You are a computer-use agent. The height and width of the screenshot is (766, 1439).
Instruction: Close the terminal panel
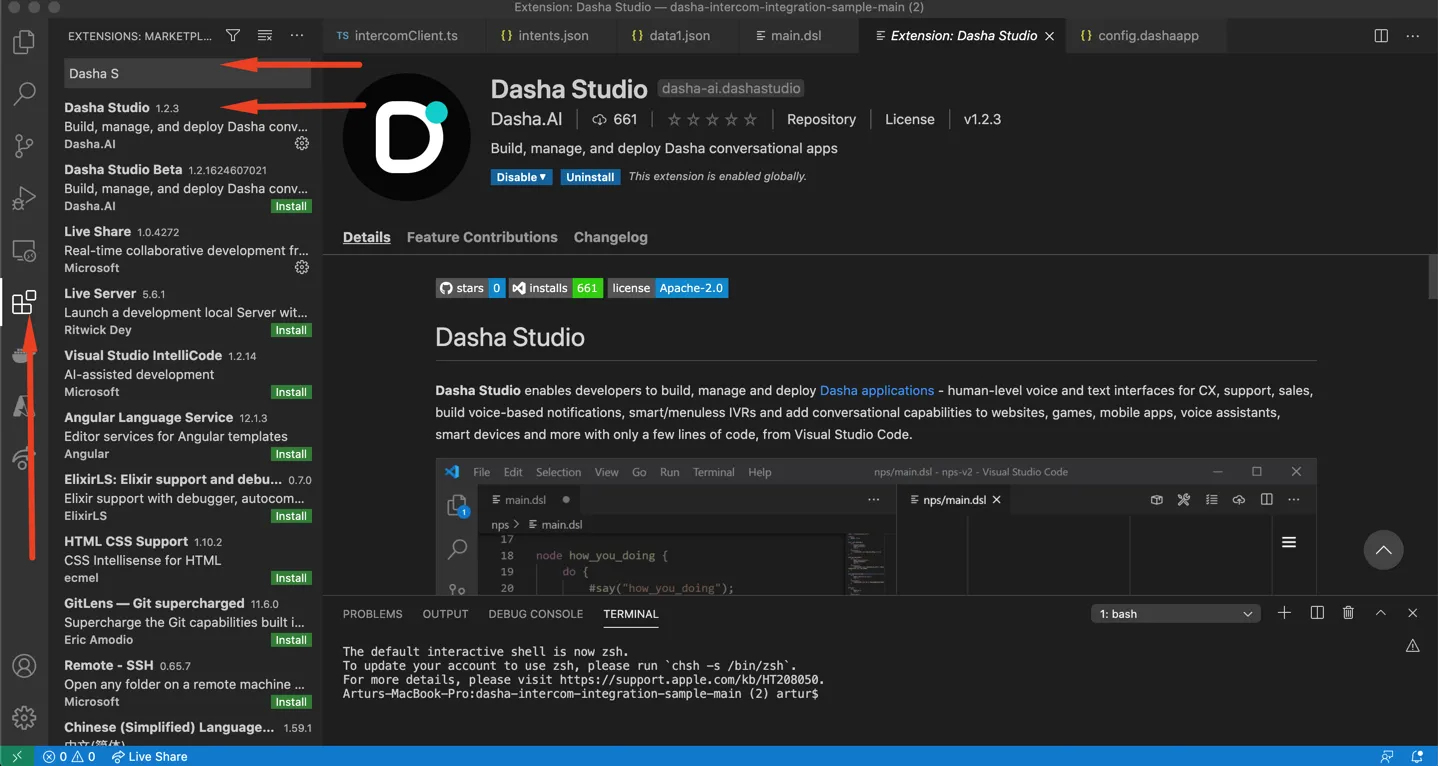(1413, 613)
